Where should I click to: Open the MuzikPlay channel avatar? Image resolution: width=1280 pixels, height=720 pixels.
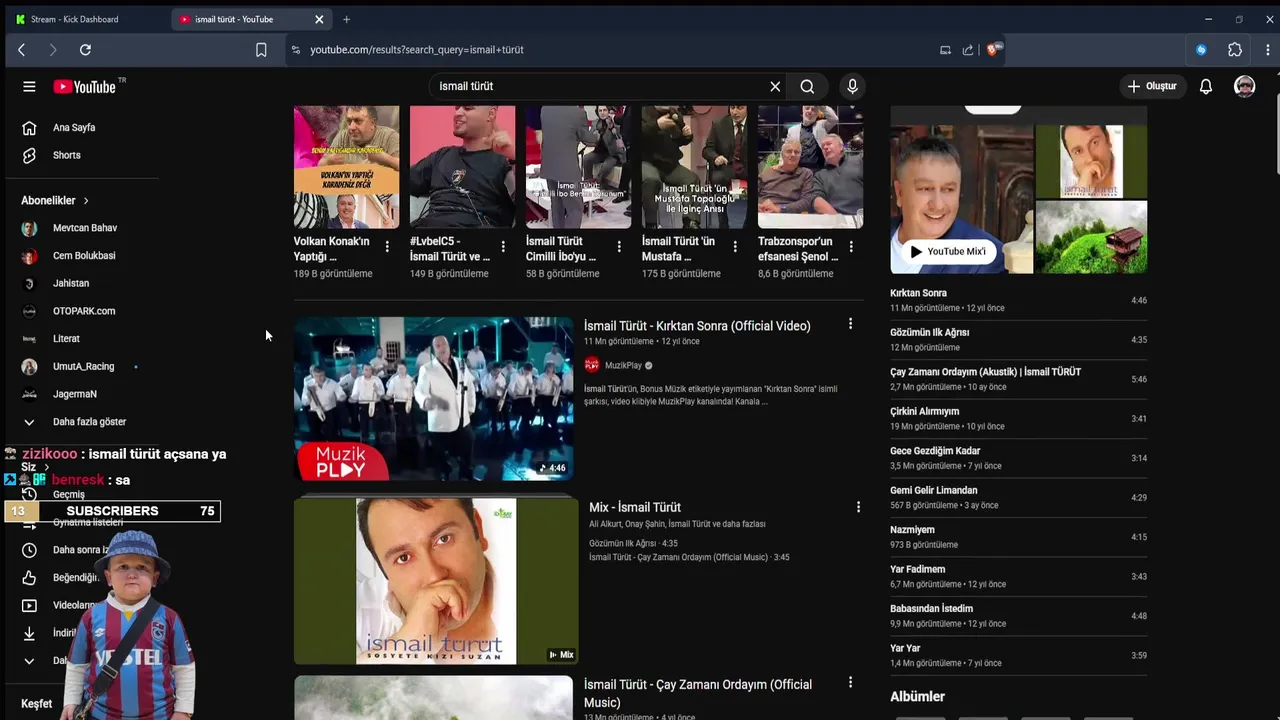[x=592, y=366]
